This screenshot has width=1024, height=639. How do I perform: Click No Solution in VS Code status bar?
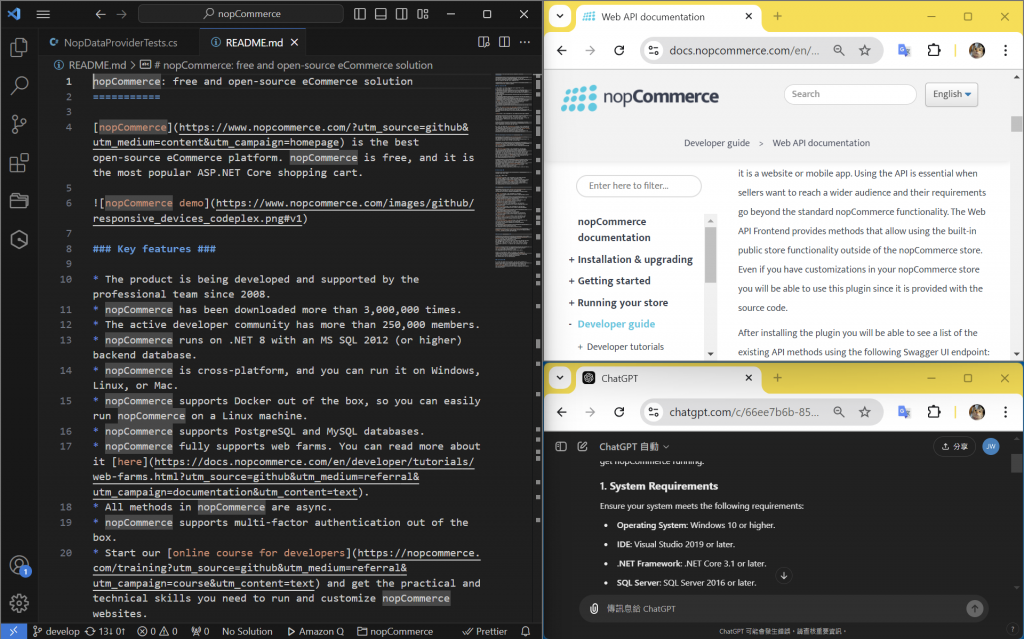click(x=247, y=631)
